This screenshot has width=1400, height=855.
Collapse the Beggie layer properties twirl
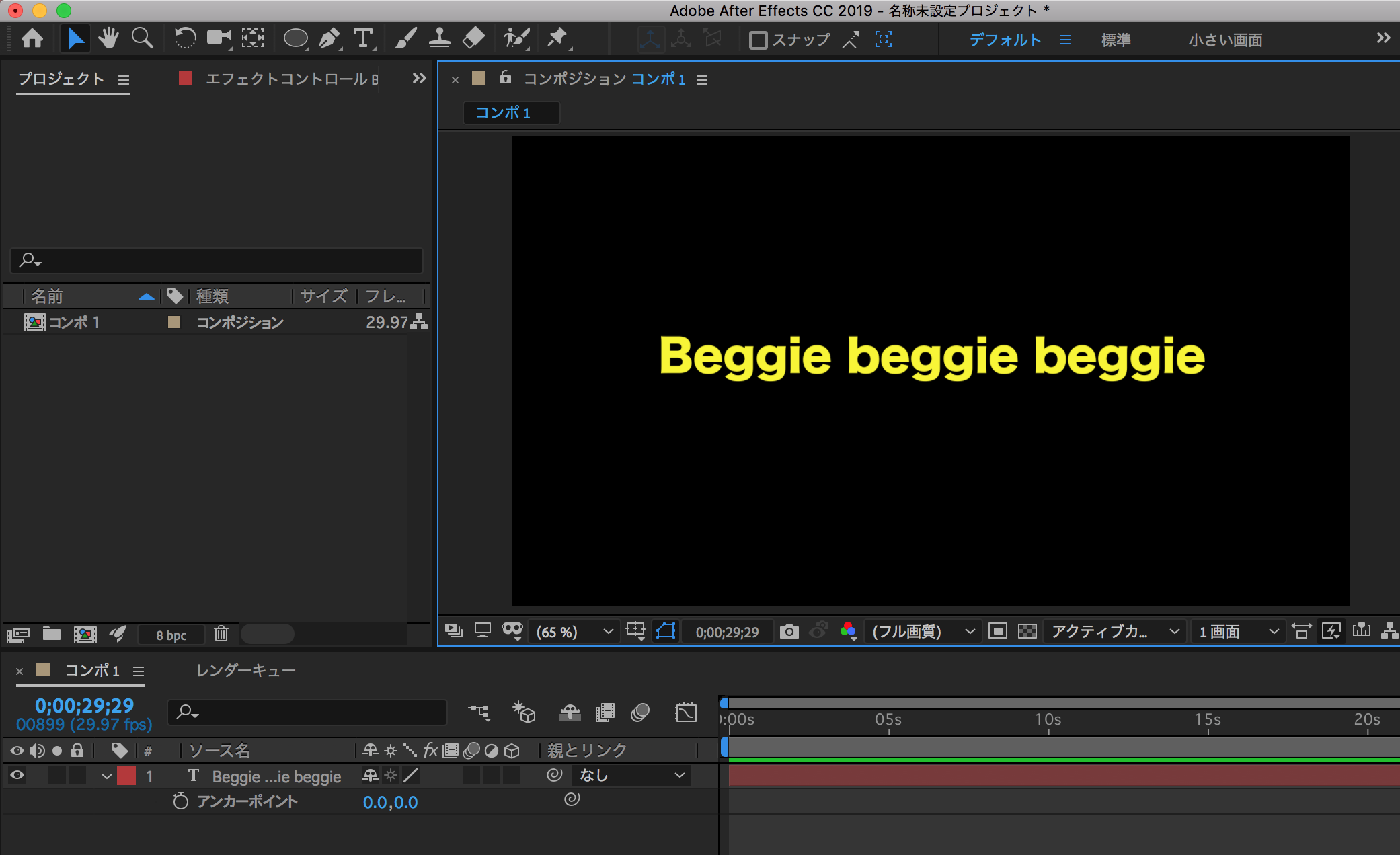point(106,776)
